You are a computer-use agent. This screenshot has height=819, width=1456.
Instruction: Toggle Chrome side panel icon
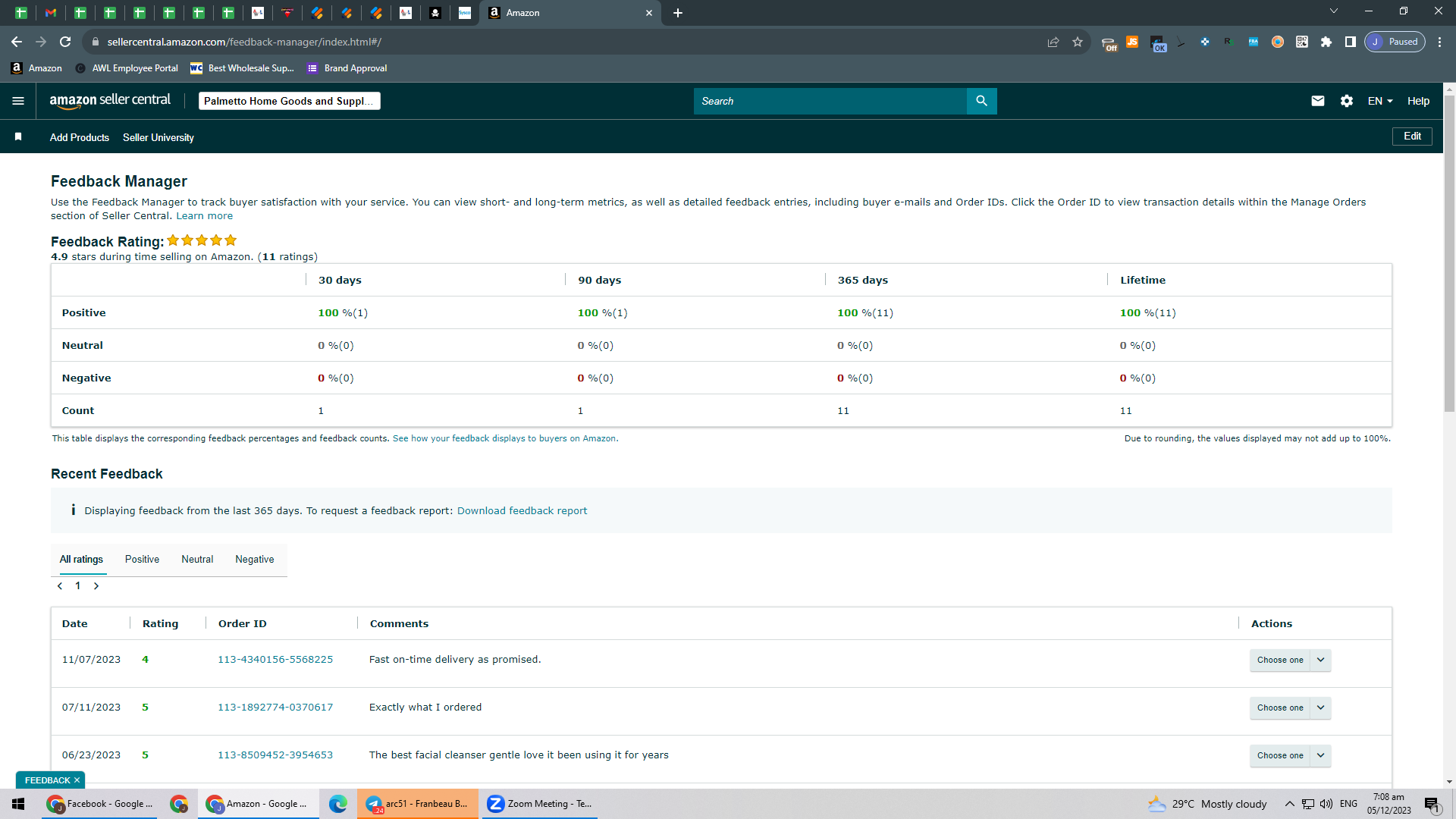1351,42
